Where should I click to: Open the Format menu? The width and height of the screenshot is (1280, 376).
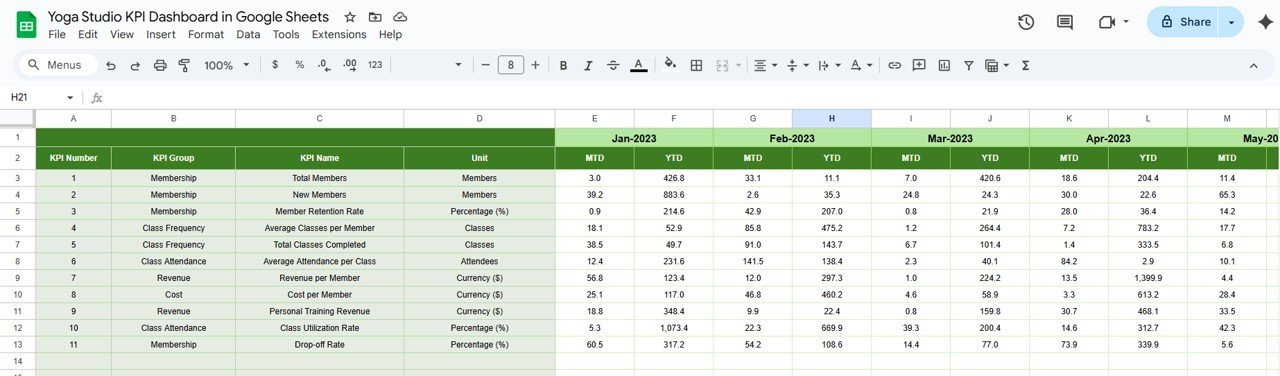[x=206, y=34]
